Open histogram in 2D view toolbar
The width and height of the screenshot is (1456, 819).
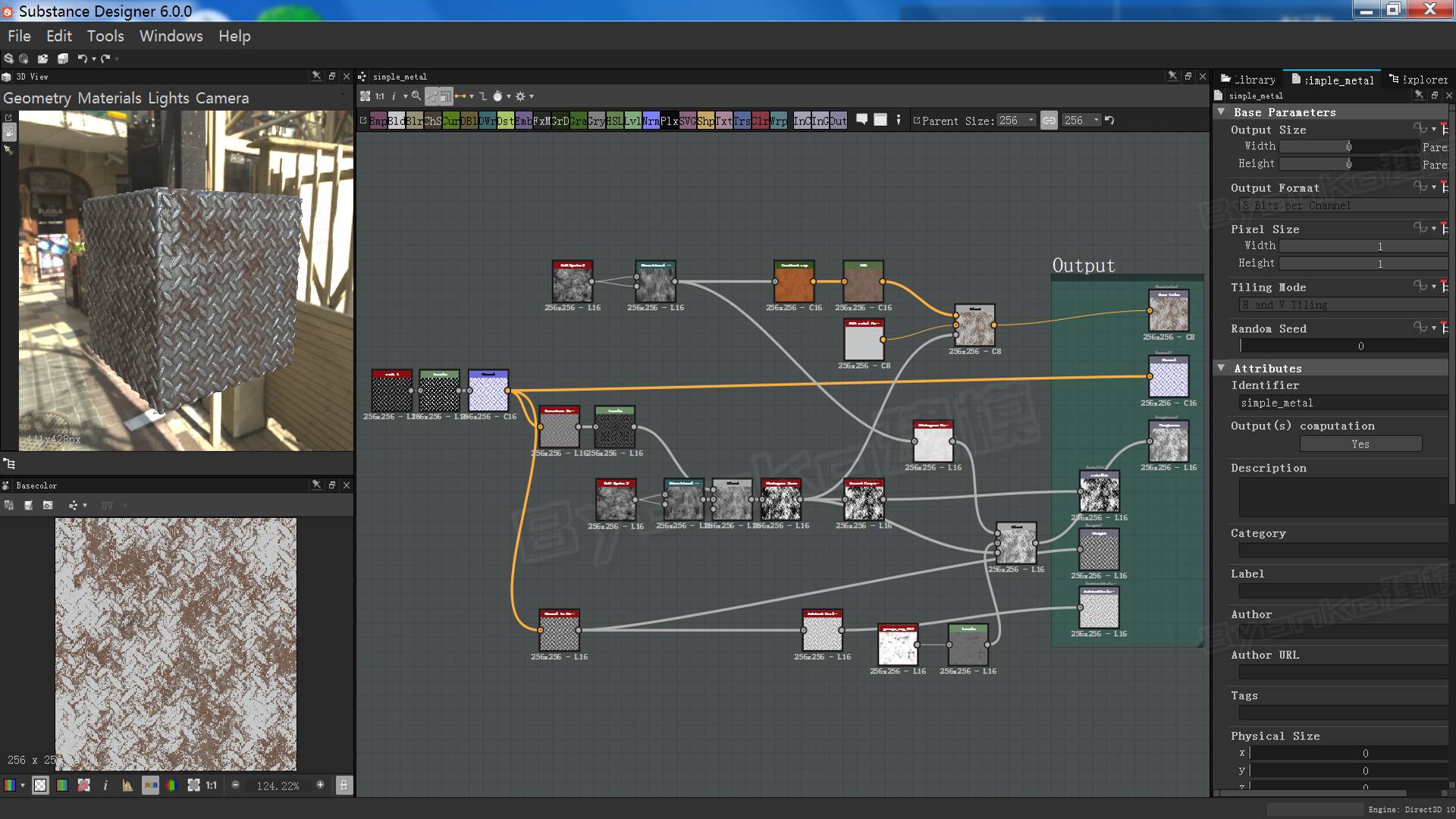coord(127,786)
